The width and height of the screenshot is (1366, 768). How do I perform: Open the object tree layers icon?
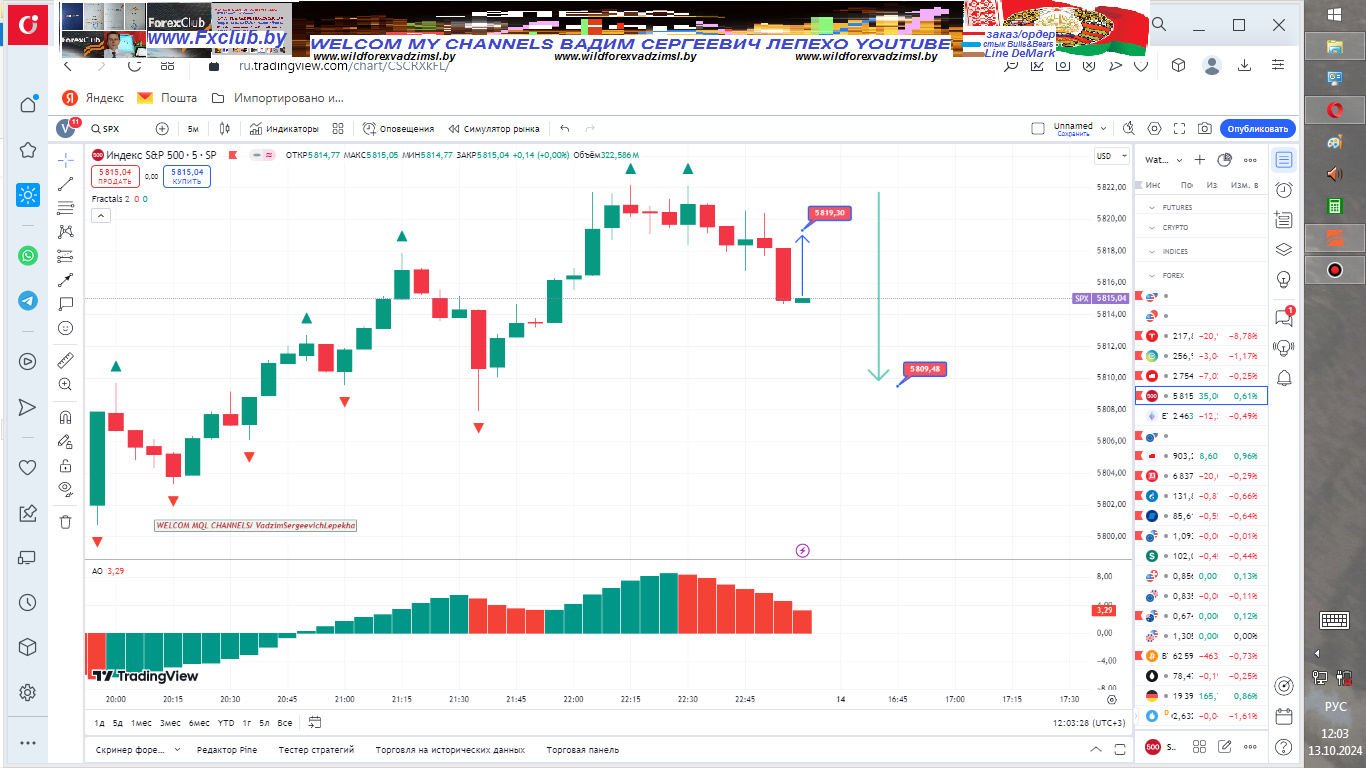(1284, 250)
